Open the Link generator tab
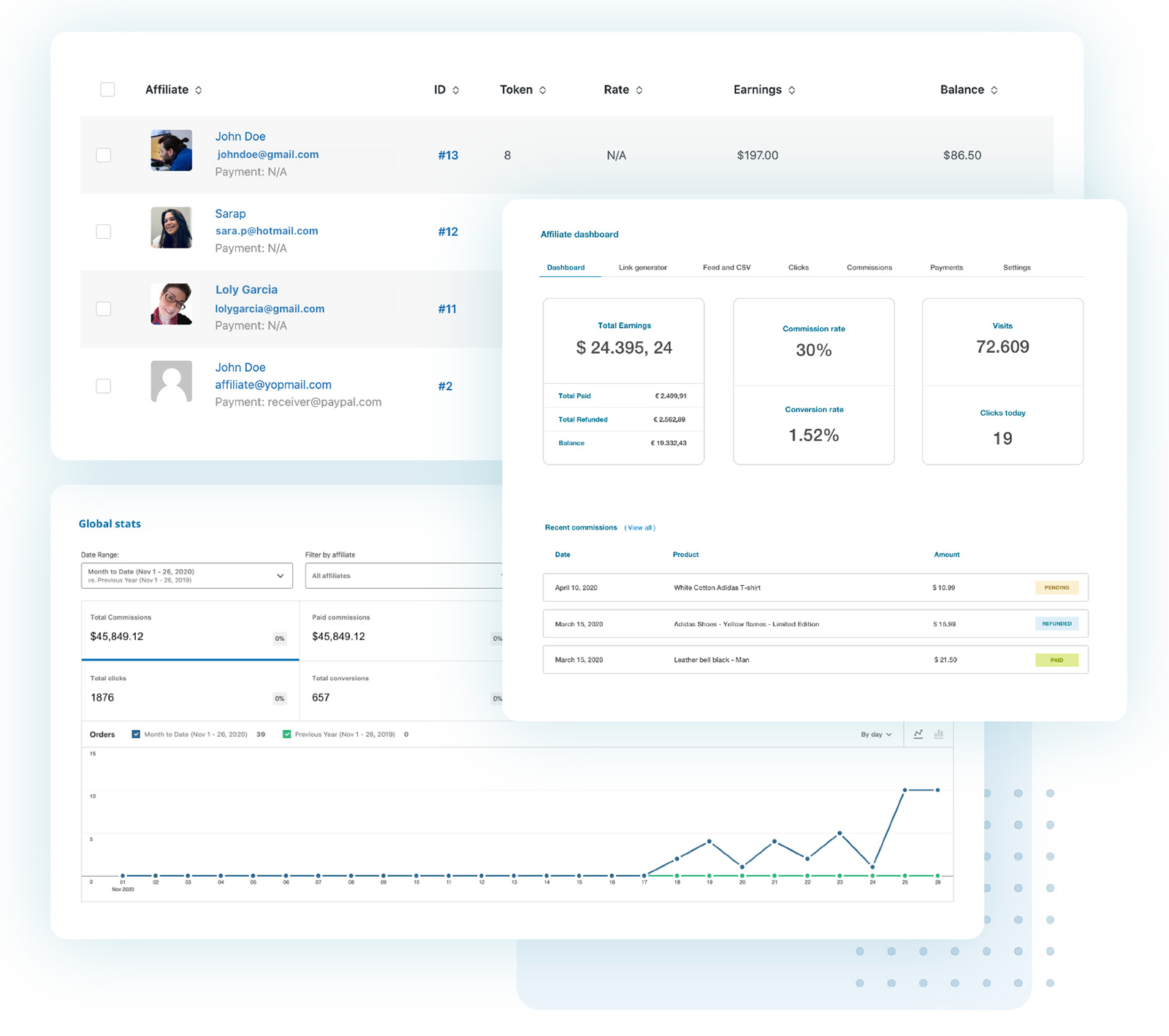This screenshot has height=1036, width=1169. pyautogui.click(x=641, y=267)
